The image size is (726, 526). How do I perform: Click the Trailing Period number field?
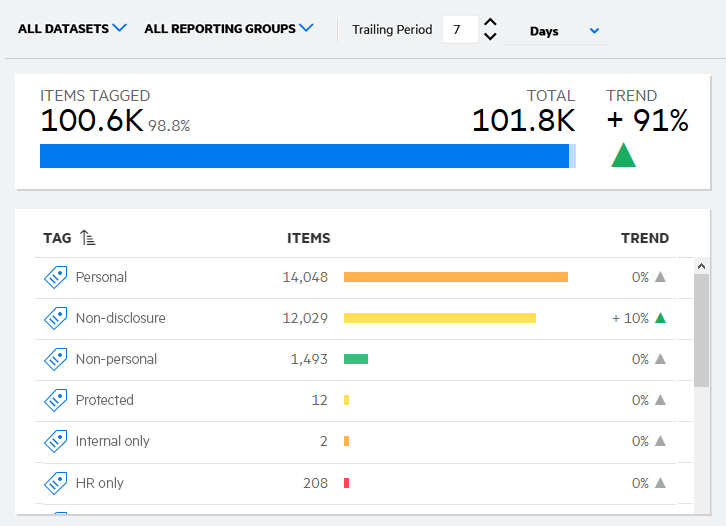(x=459, y=30)
